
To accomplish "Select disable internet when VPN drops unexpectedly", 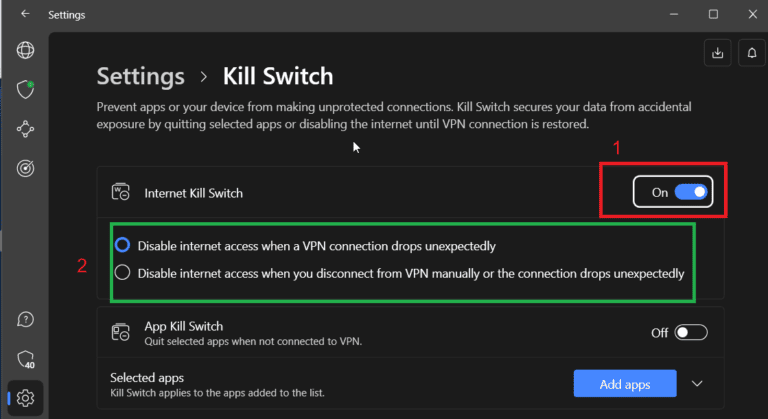I will pyautogui.click(x=122, y=245).
